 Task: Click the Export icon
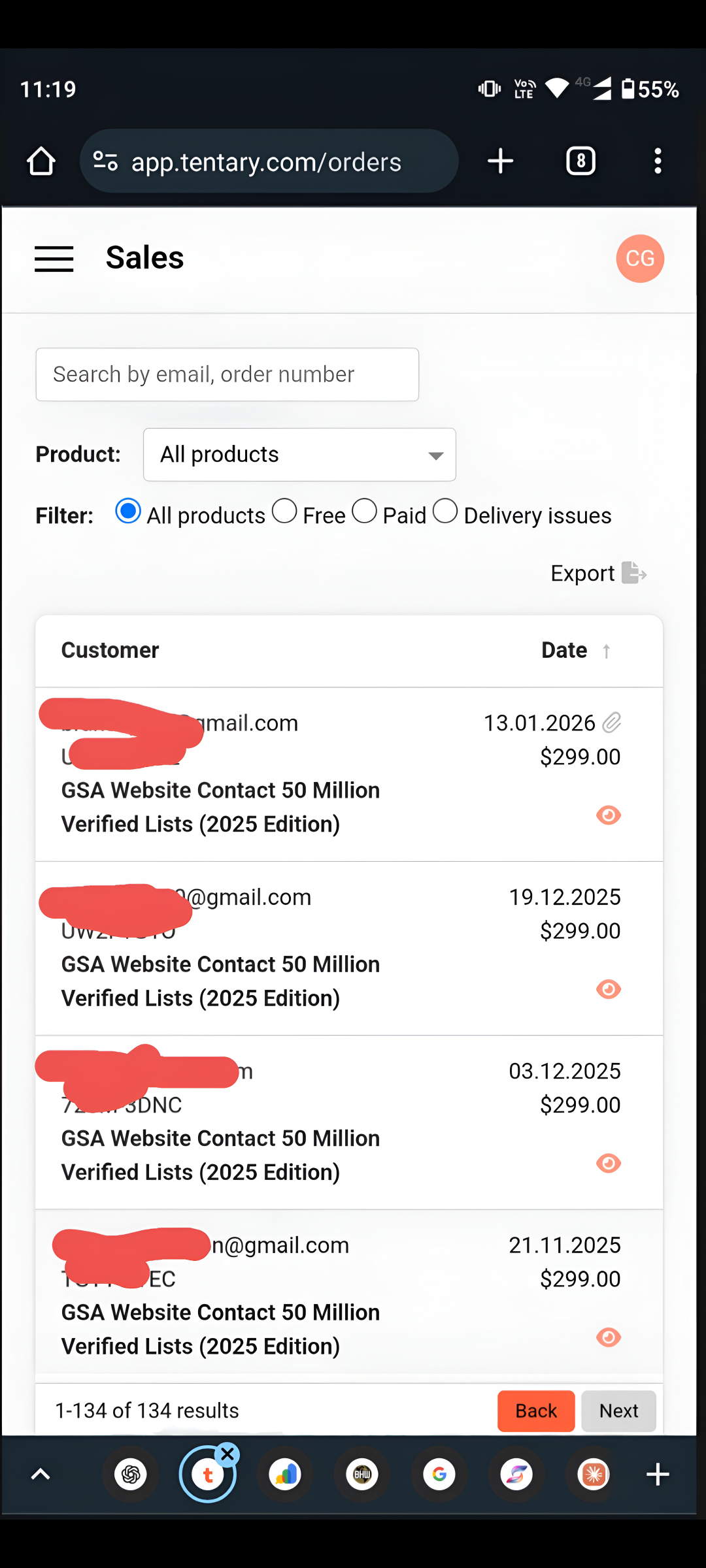[633, 573]
